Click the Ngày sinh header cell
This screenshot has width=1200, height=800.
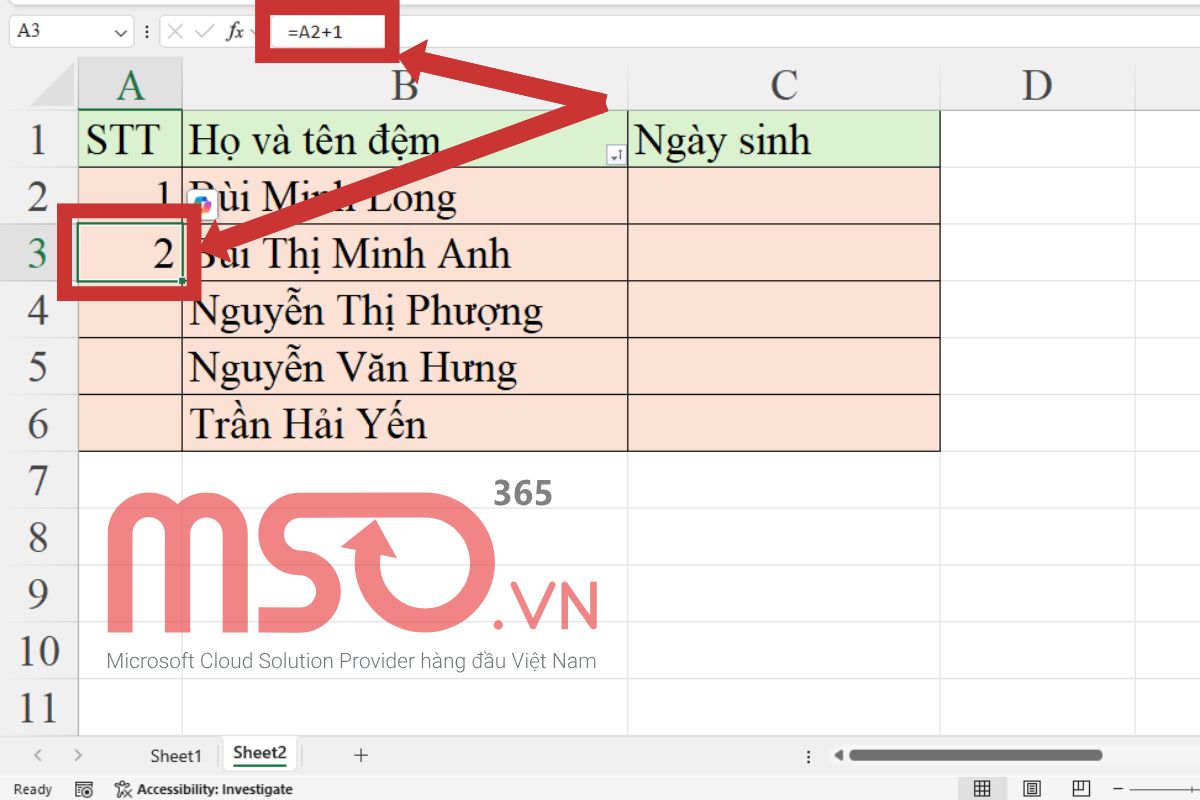(784, 139)
